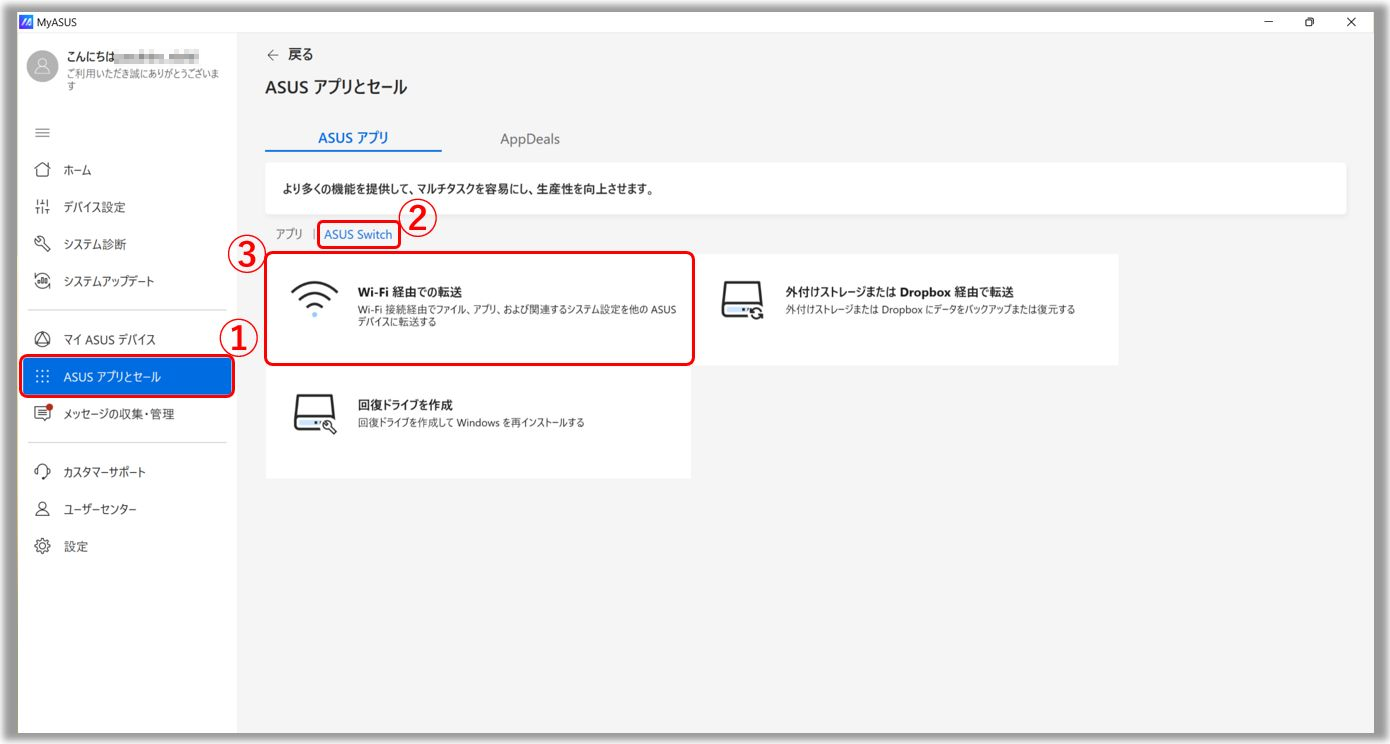
Task: Open the Wi-Fi 経由での転送 card title
Action: [410, 292]
